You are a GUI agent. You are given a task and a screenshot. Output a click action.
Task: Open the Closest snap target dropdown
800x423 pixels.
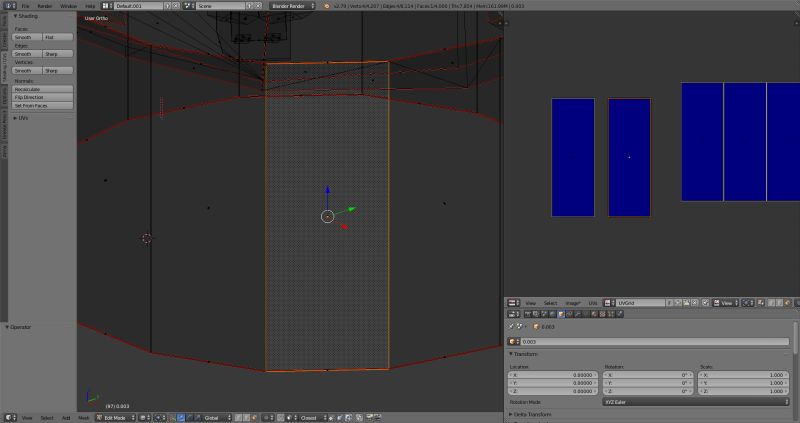pyautogui.click(x=313, y=417)
